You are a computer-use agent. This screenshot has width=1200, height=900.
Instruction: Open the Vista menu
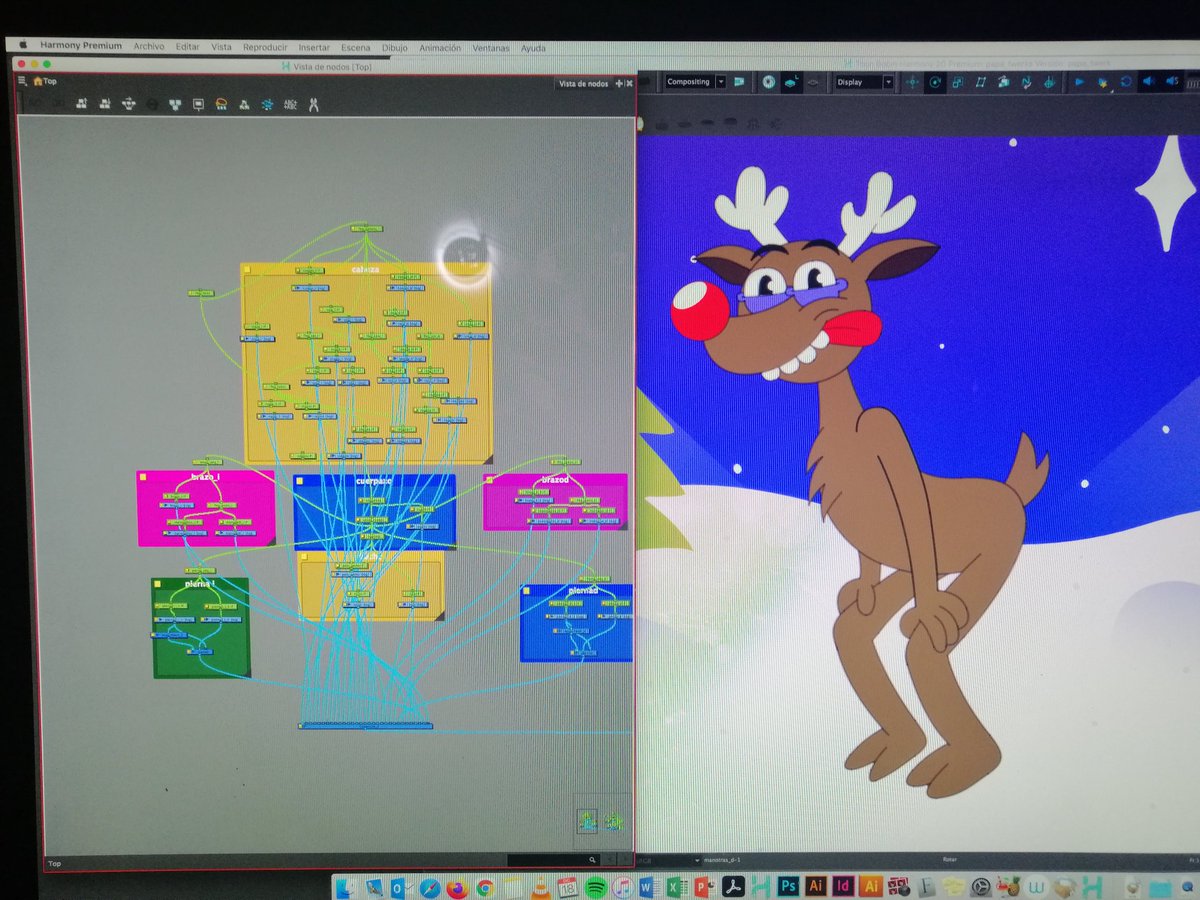tap(221, 47)
